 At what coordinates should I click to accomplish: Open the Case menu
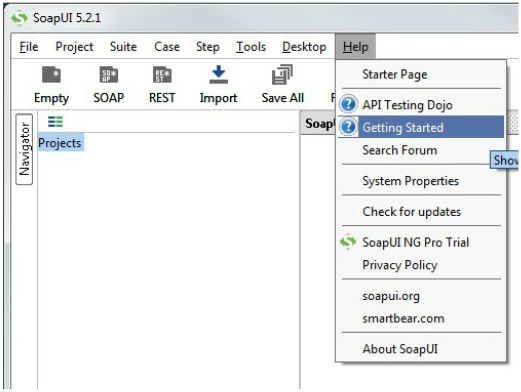167,47
